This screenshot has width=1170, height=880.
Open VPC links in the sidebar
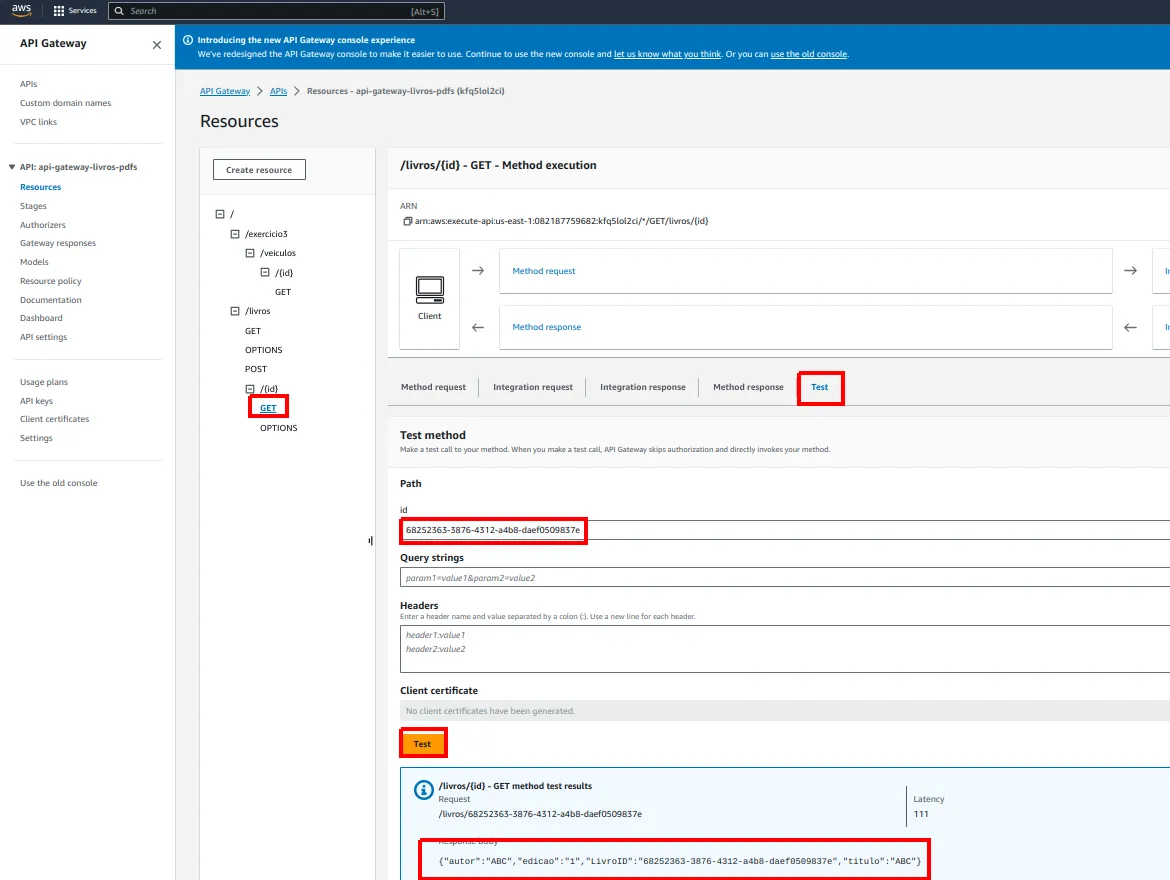(x=38, y=122)
